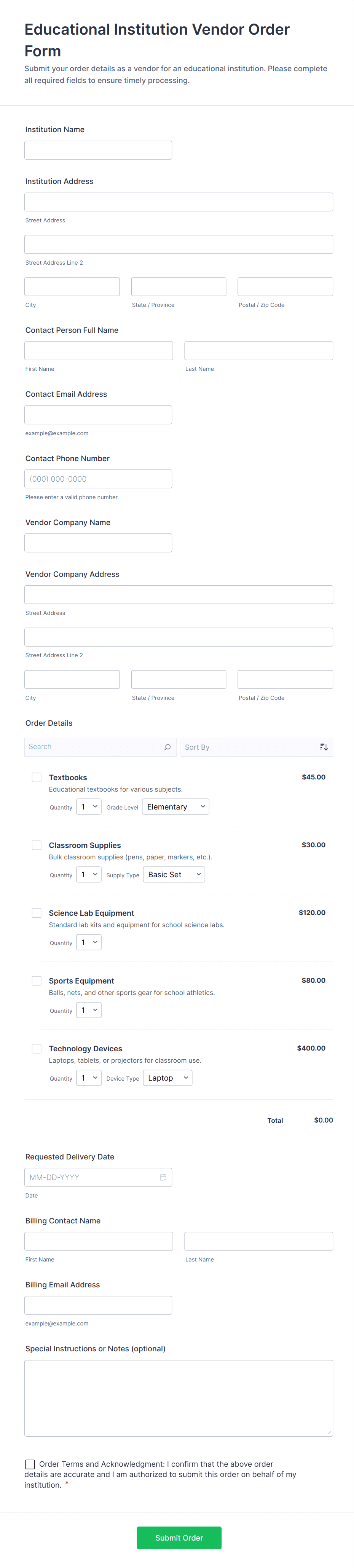This screenshot has height=1568, width=354.
Task: Tick the Technology Devices checkbox
Action: coord(37,1048)
